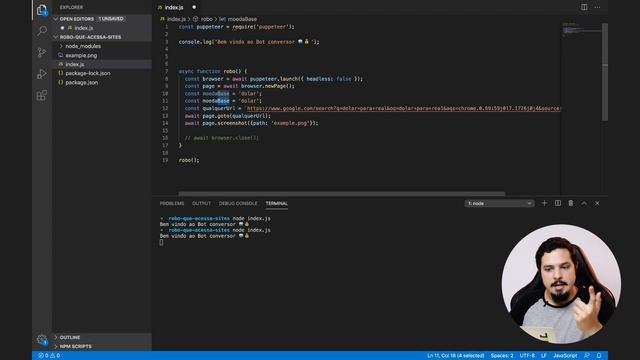640x360 pixels.
Task: Open the Extensions view
Action: [x=42, y=96]
